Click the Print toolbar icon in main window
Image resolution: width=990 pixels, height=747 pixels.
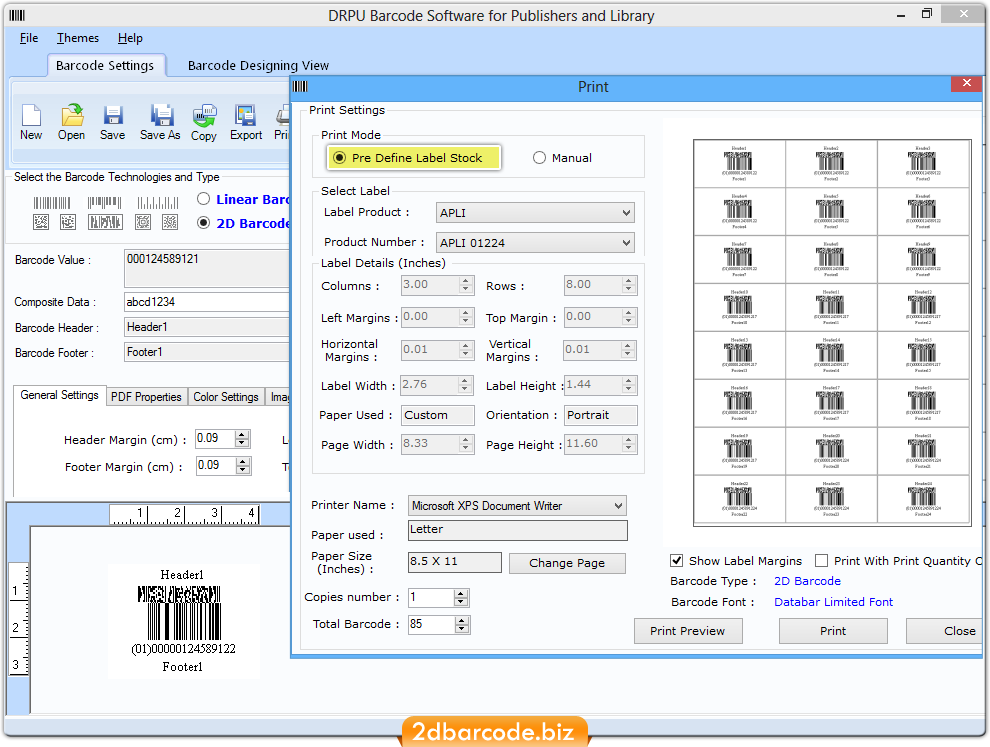[x=283, y=116]
